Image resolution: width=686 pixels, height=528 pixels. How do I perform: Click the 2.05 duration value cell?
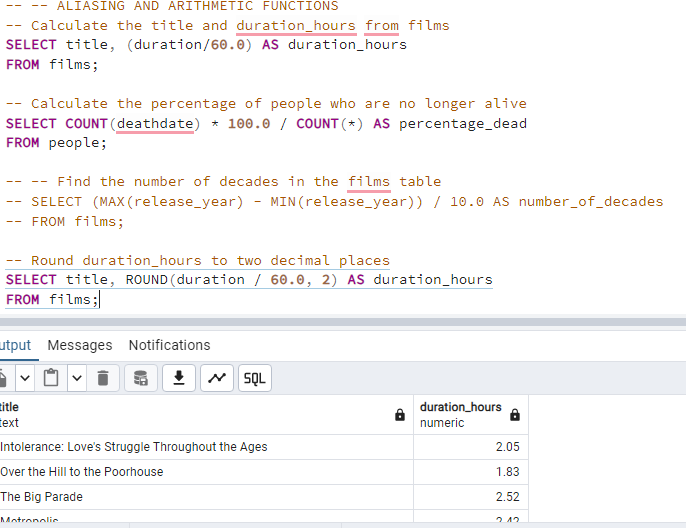(471, 447)
